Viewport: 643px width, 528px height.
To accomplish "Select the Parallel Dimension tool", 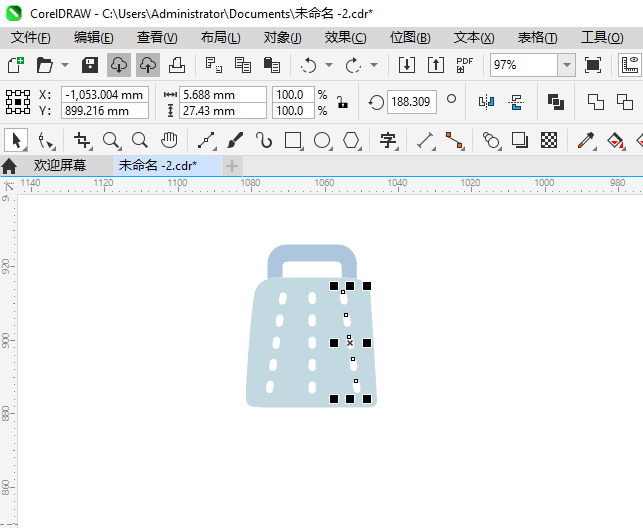I will 426,141.
